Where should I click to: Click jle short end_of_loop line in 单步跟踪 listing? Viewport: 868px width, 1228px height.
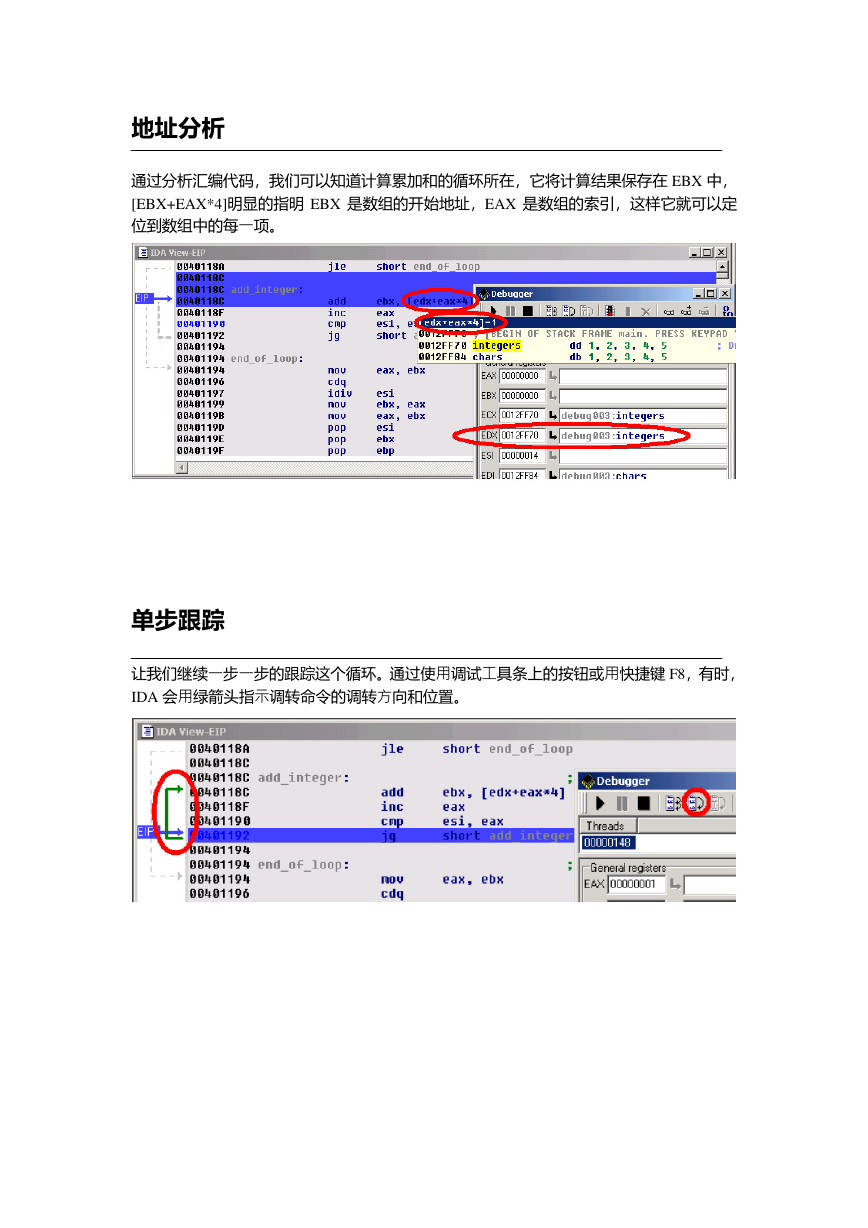(x=381, y=749)
